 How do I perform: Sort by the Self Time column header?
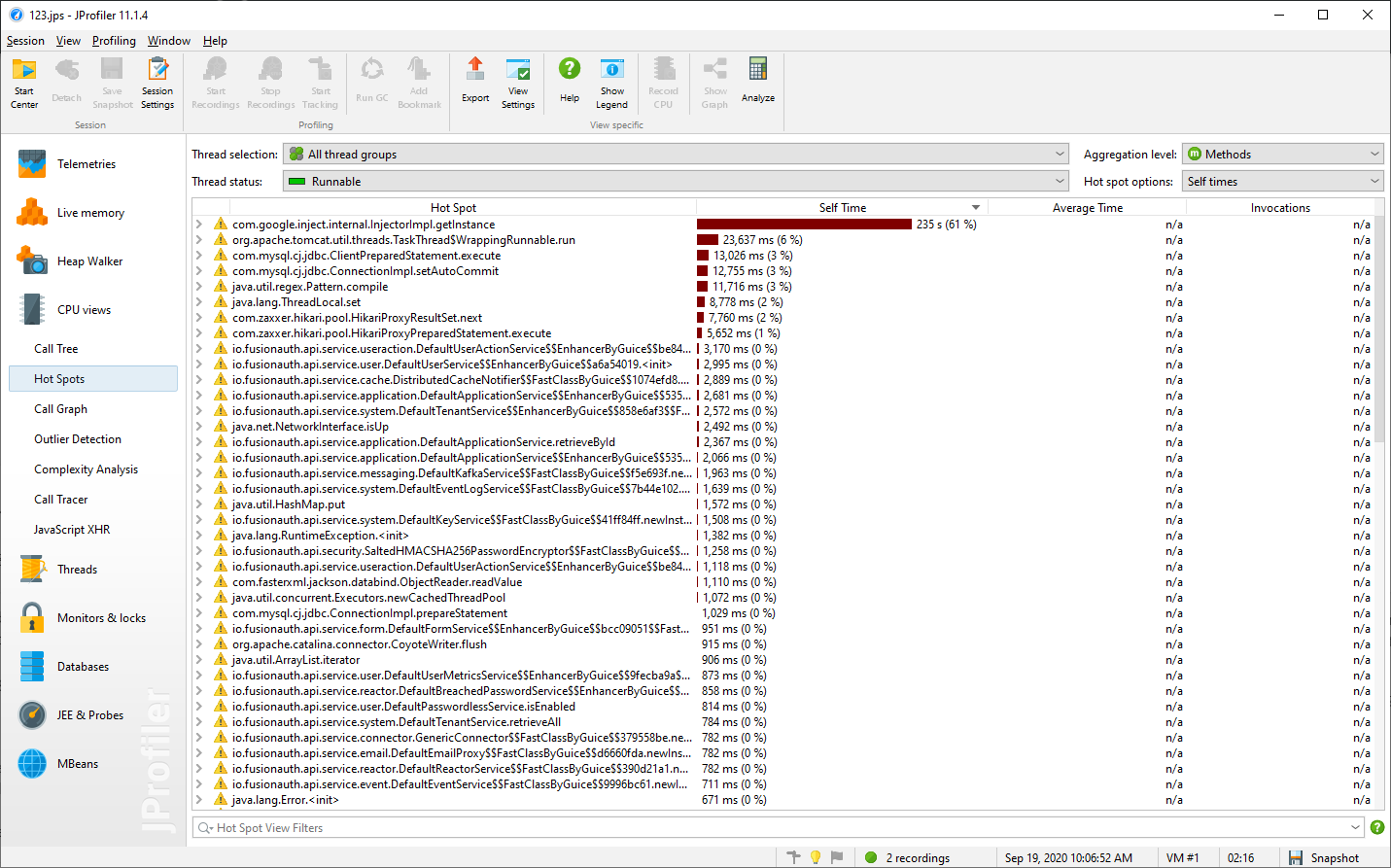click(842, 208)
